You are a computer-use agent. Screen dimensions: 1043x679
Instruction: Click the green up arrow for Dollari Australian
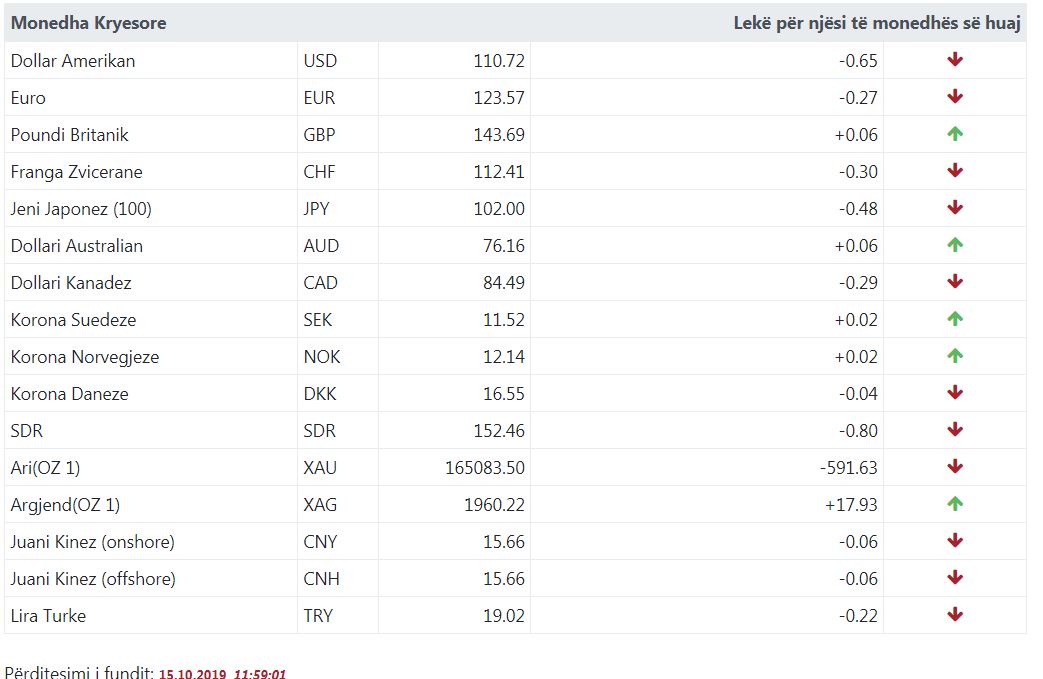pos(955,245)
